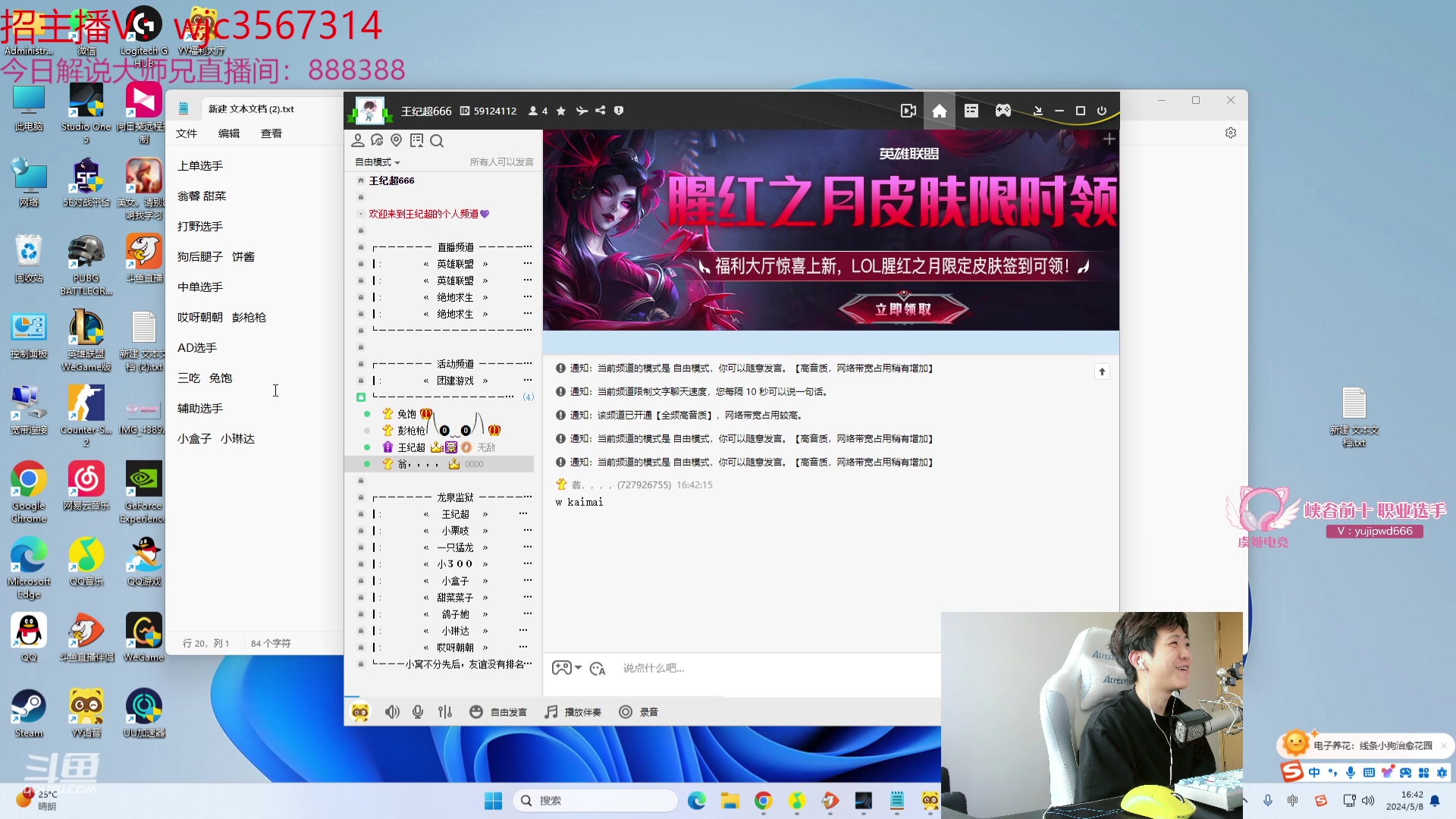Click user 兔饱 in member list
Viewport: 1456px width, 819px height.
coord(406,414)
